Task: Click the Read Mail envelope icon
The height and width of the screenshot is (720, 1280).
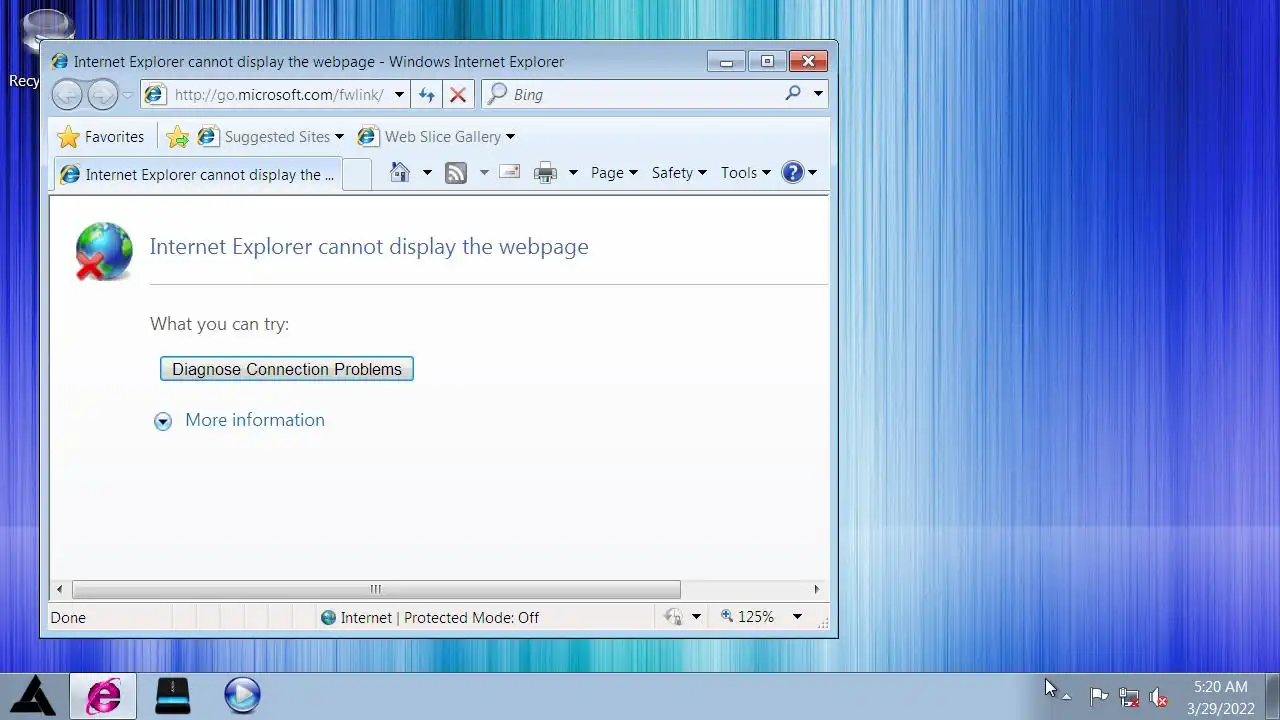Action: click(x=510, y=172)
